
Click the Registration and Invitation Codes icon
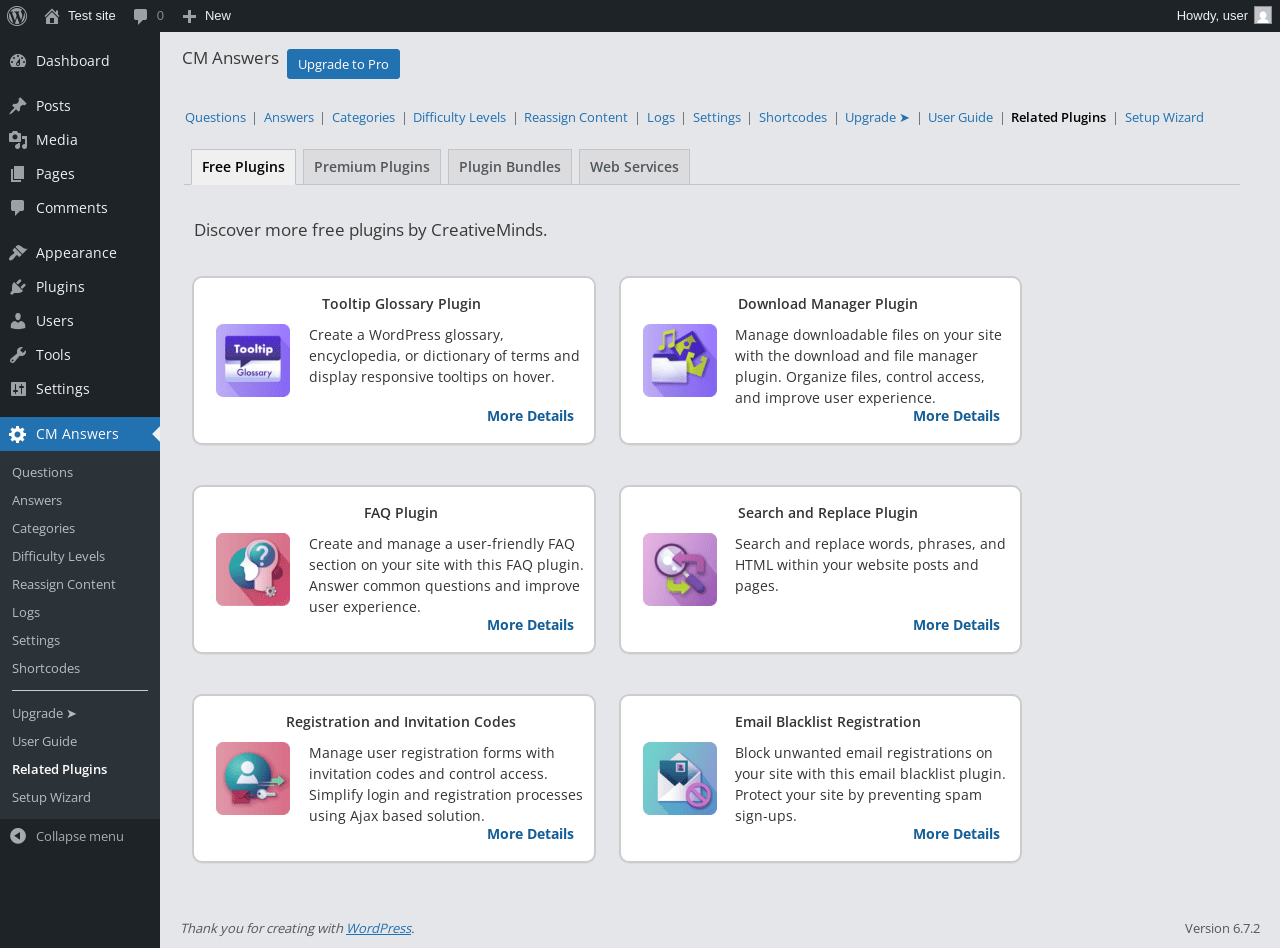(253, 778)
